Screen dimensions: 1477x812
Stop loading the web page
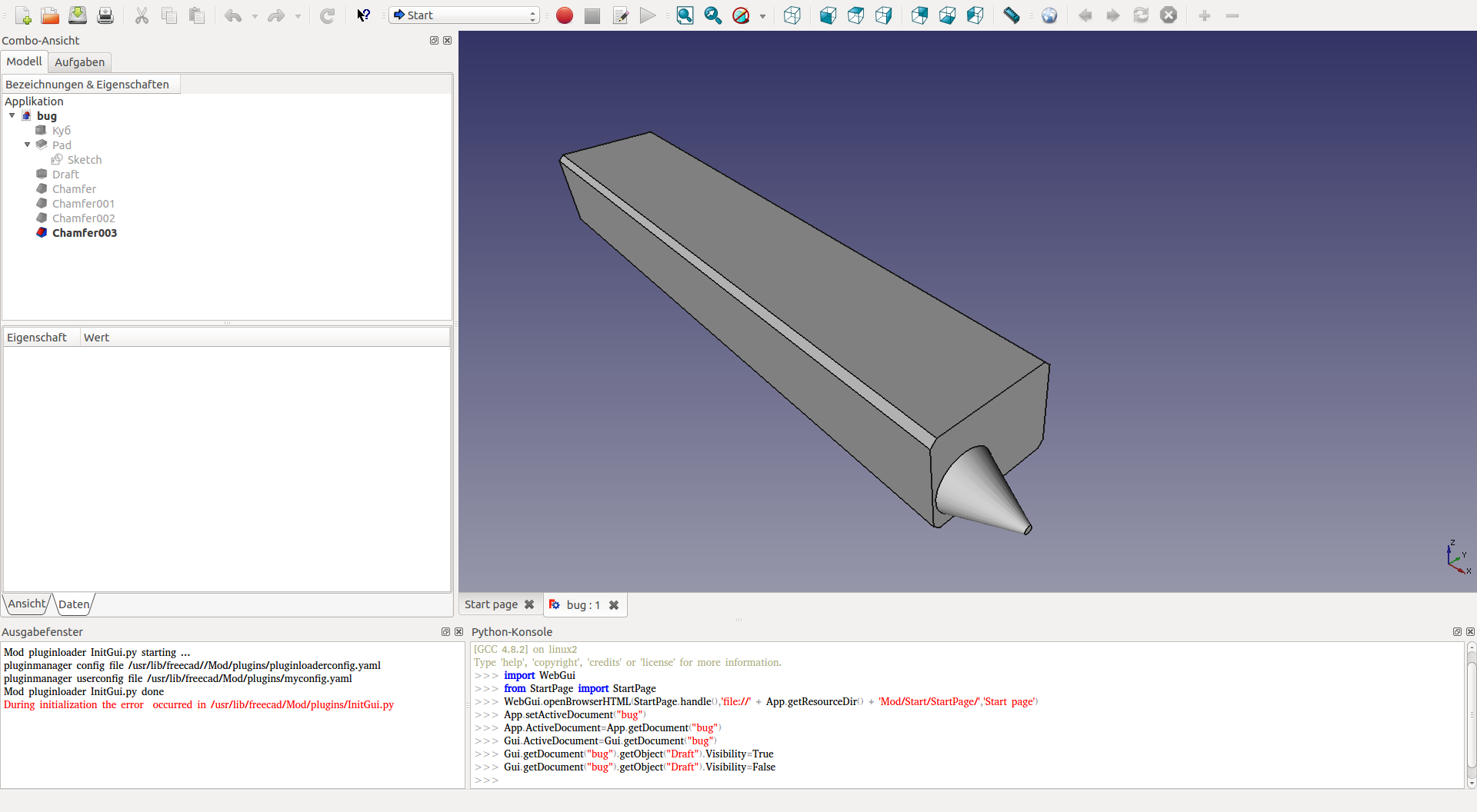1169,15
